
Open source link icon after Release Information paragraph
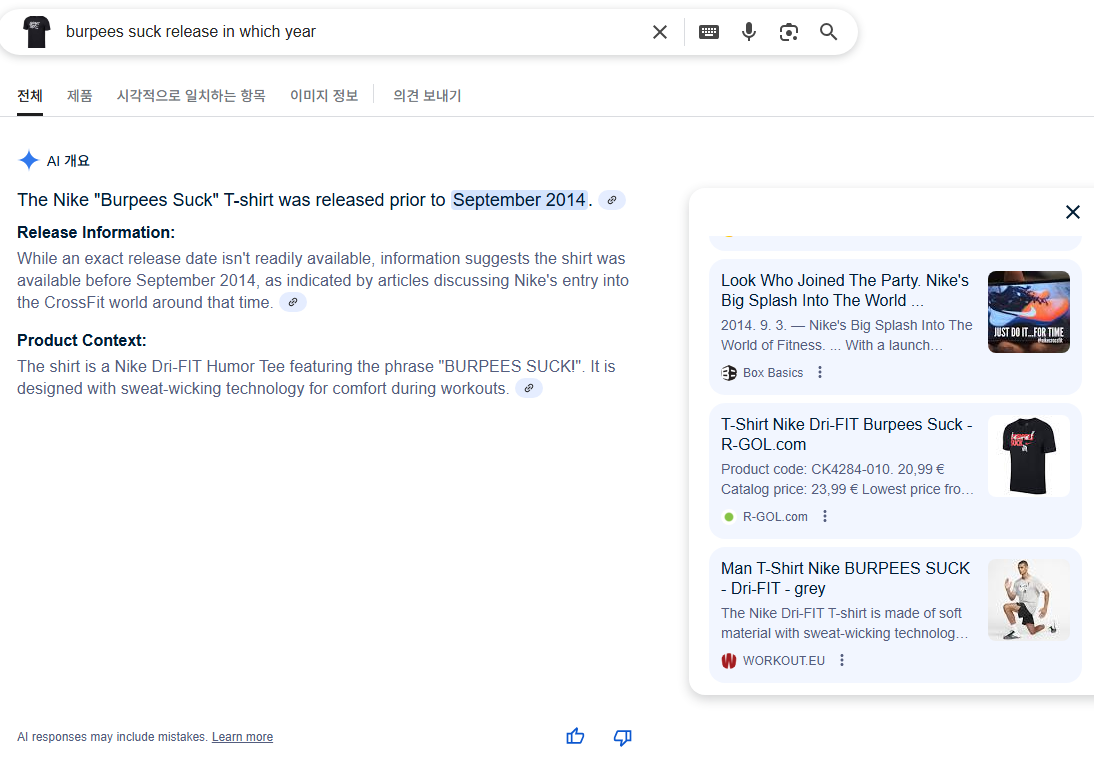(x=293, y=303)
